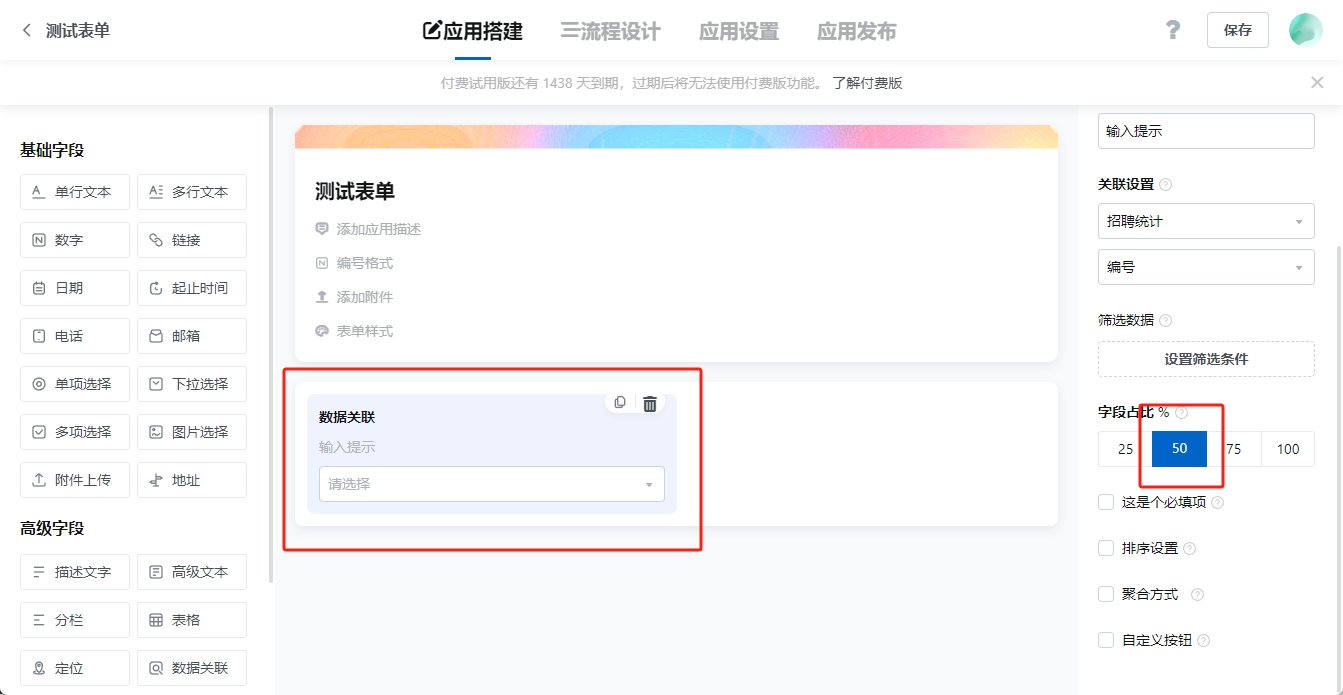Add a 表格 table field
This screenshot has height=695, width=1343.
tap(191, 620)
